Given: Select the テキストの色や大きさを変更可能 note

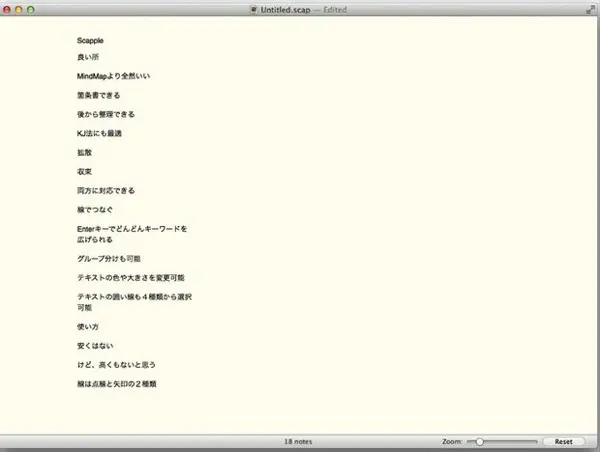Looking at the screenshot, I should pyautogui.click(x=130, y=278).
